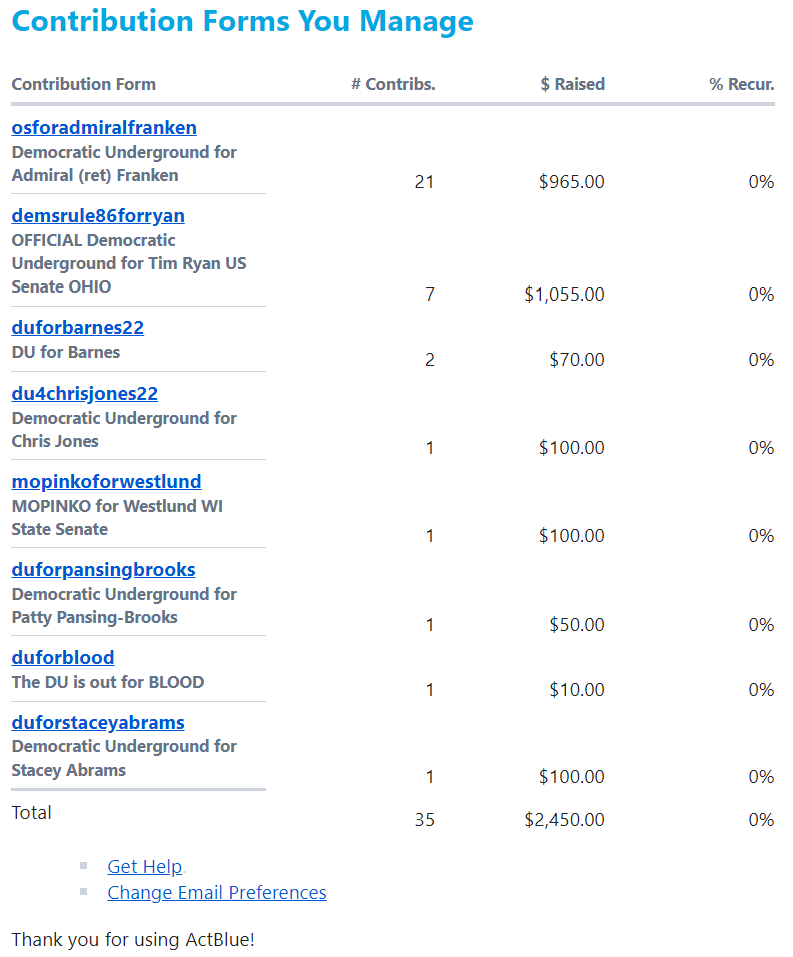Click the Contribution Form column header
Viewport: 793px width, 957px height.
pyautogui.click(x=84, y=85)
